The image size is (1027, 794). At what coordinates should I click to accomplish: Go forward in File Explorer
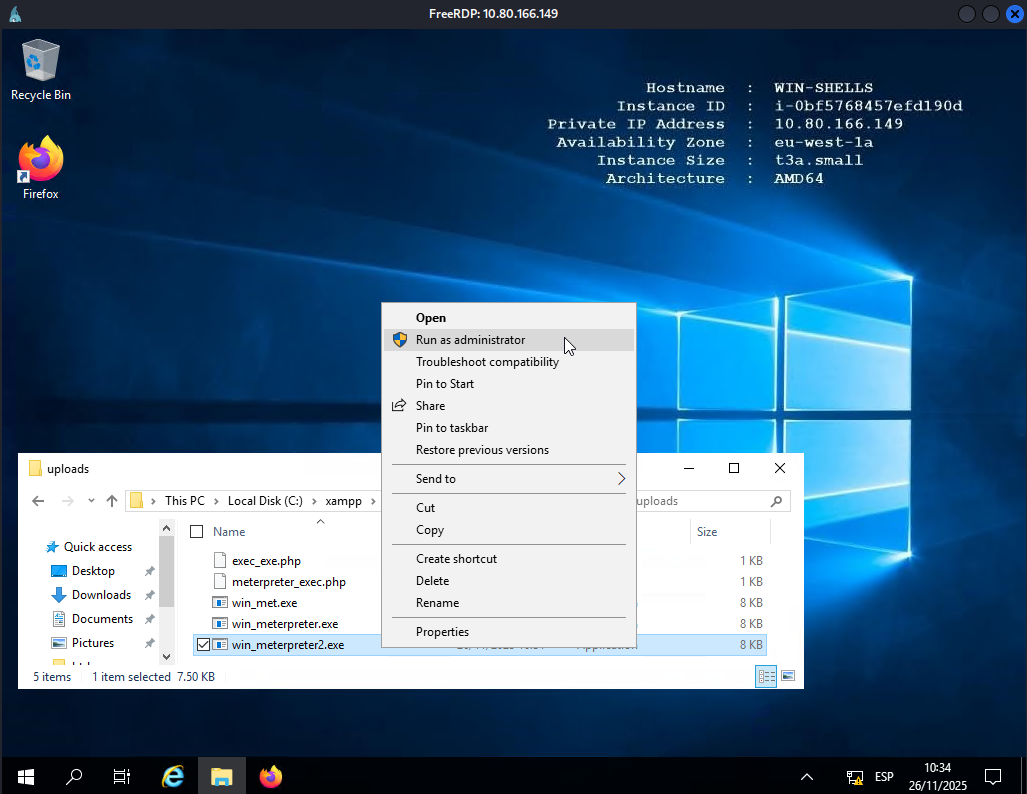click(67, 501)
